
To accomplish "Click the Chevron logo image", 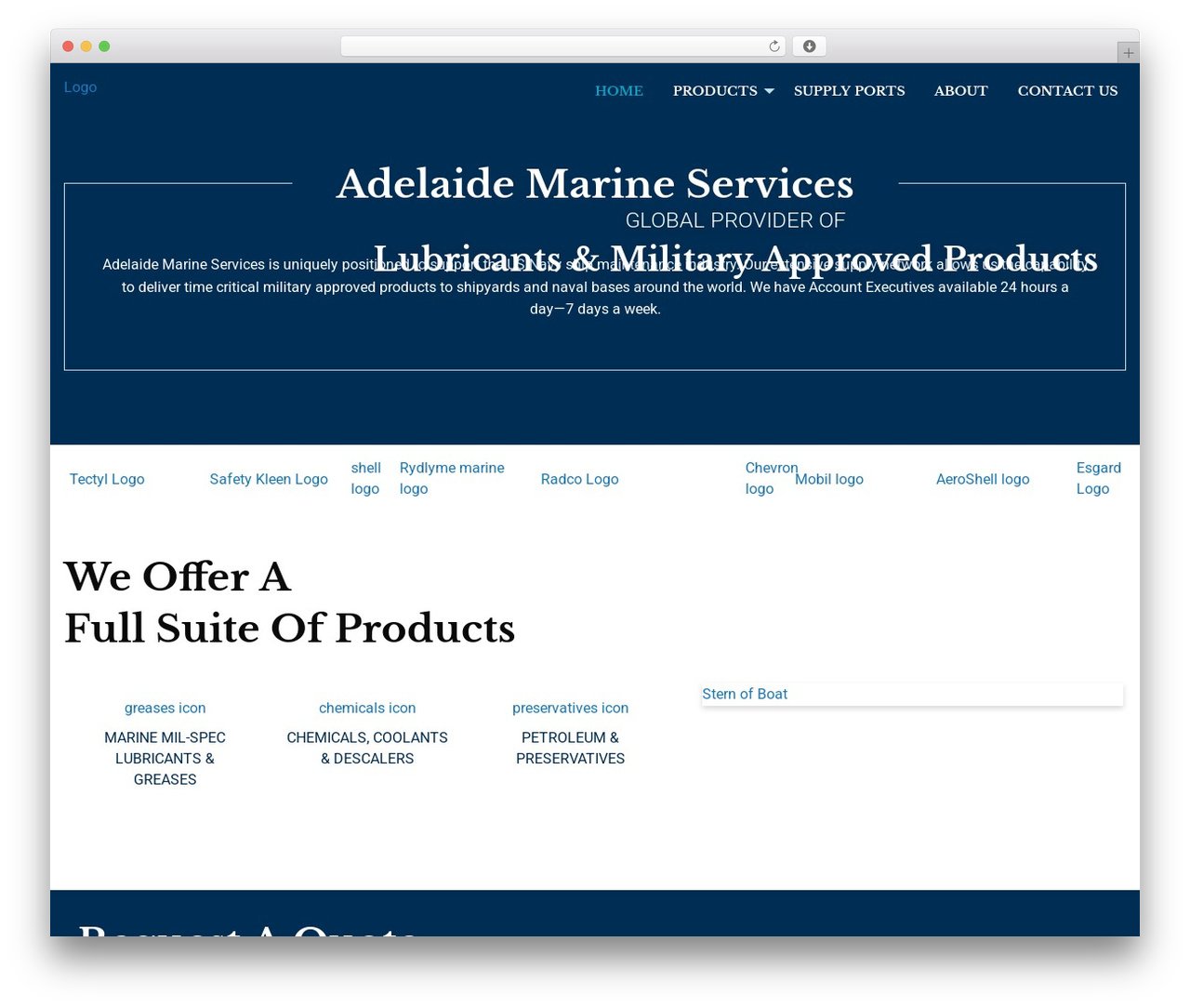I will (x=772, y=478).
